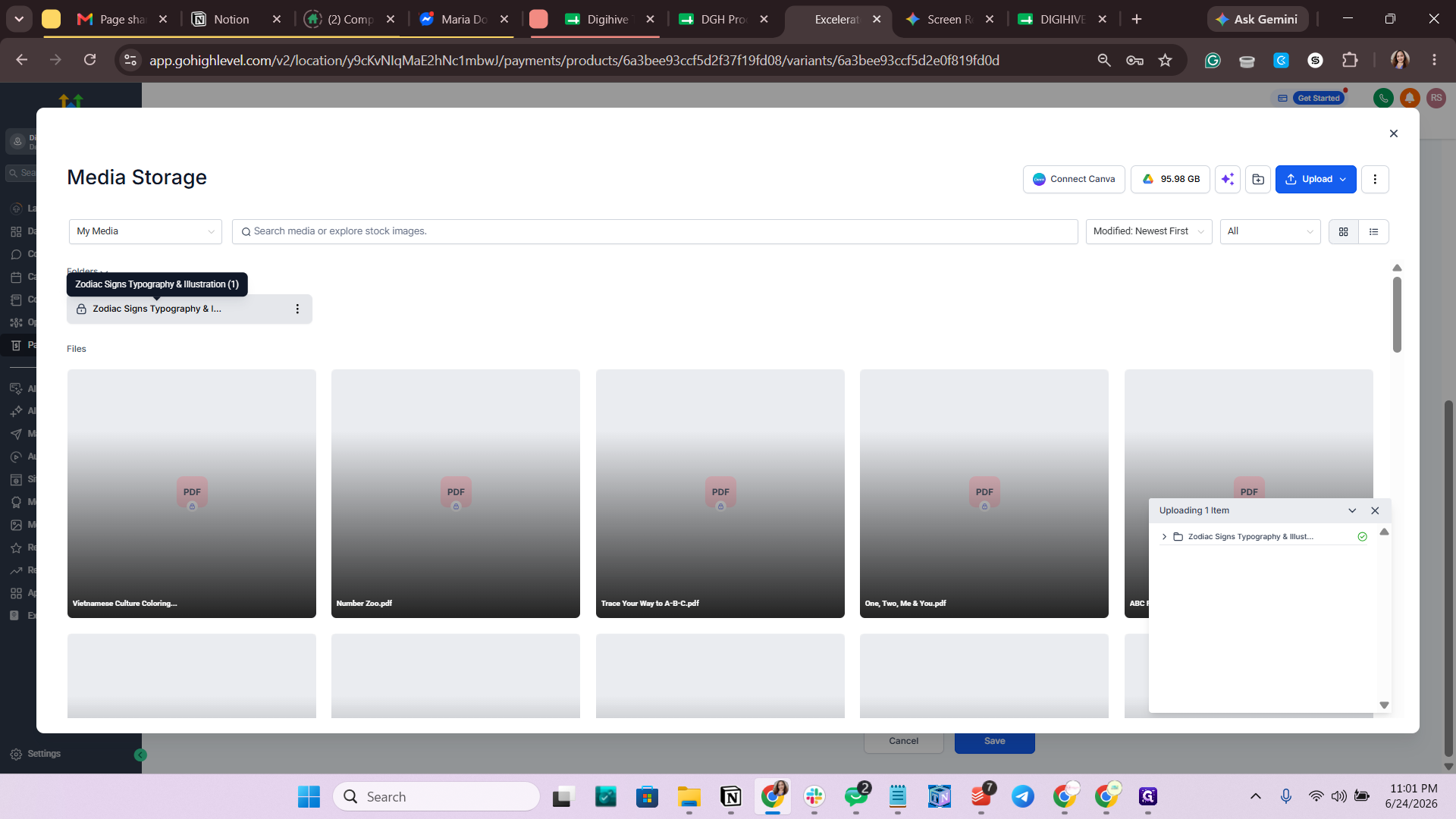The image size is (1456, 819).
Task: Click Connect Canva button
Action: [1074, 180]
